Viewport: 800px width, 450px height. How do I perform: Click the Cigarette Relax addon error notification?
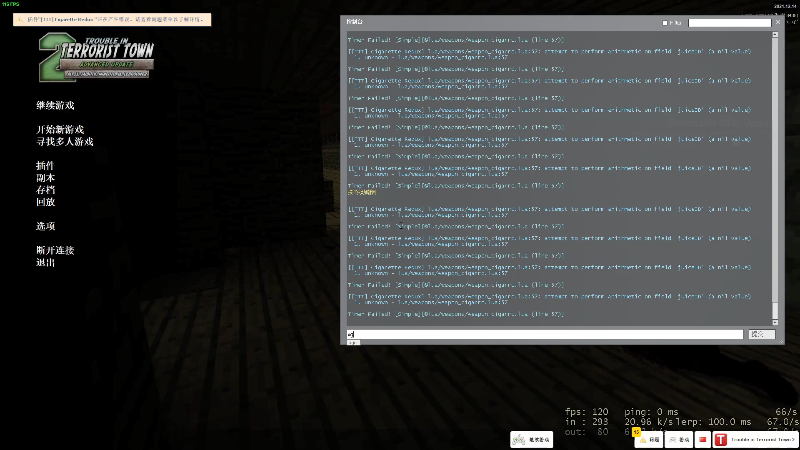point(112,19)
